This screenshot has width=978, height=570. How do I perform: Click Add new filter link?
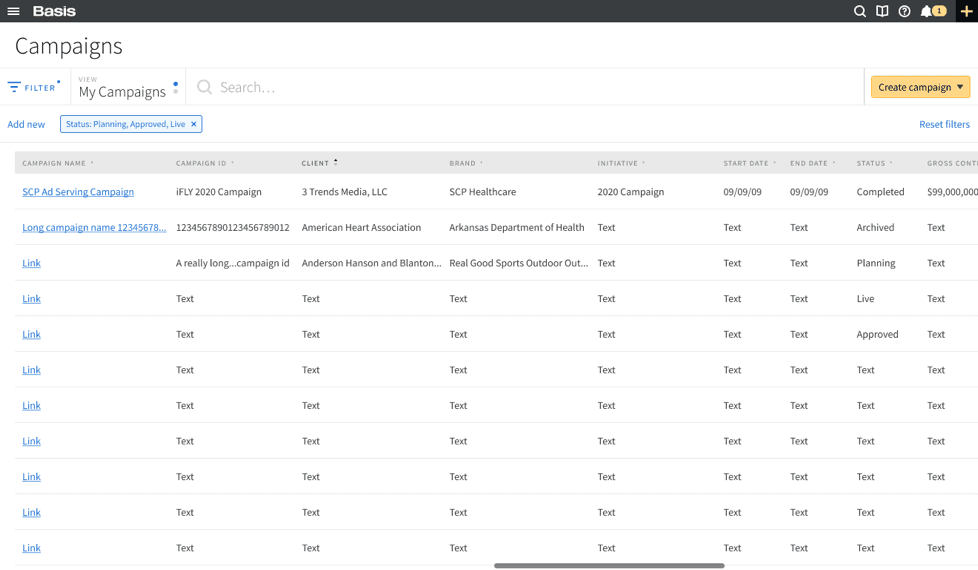pyautogui.click(x=26, y=124)
